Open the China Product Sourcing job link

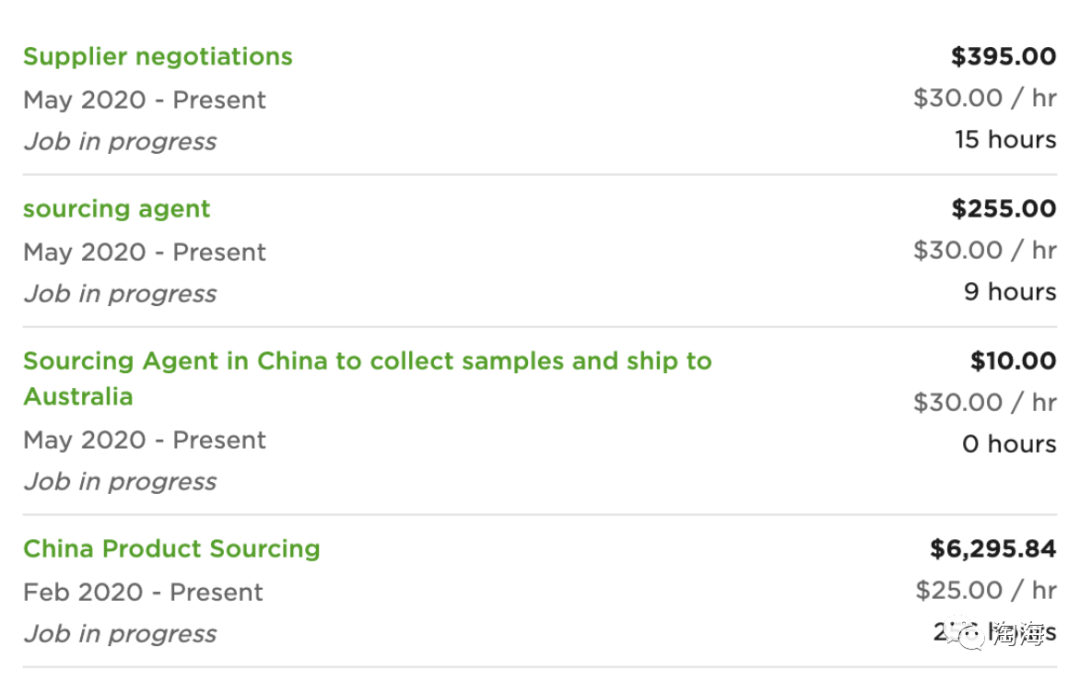coord(172,548)
